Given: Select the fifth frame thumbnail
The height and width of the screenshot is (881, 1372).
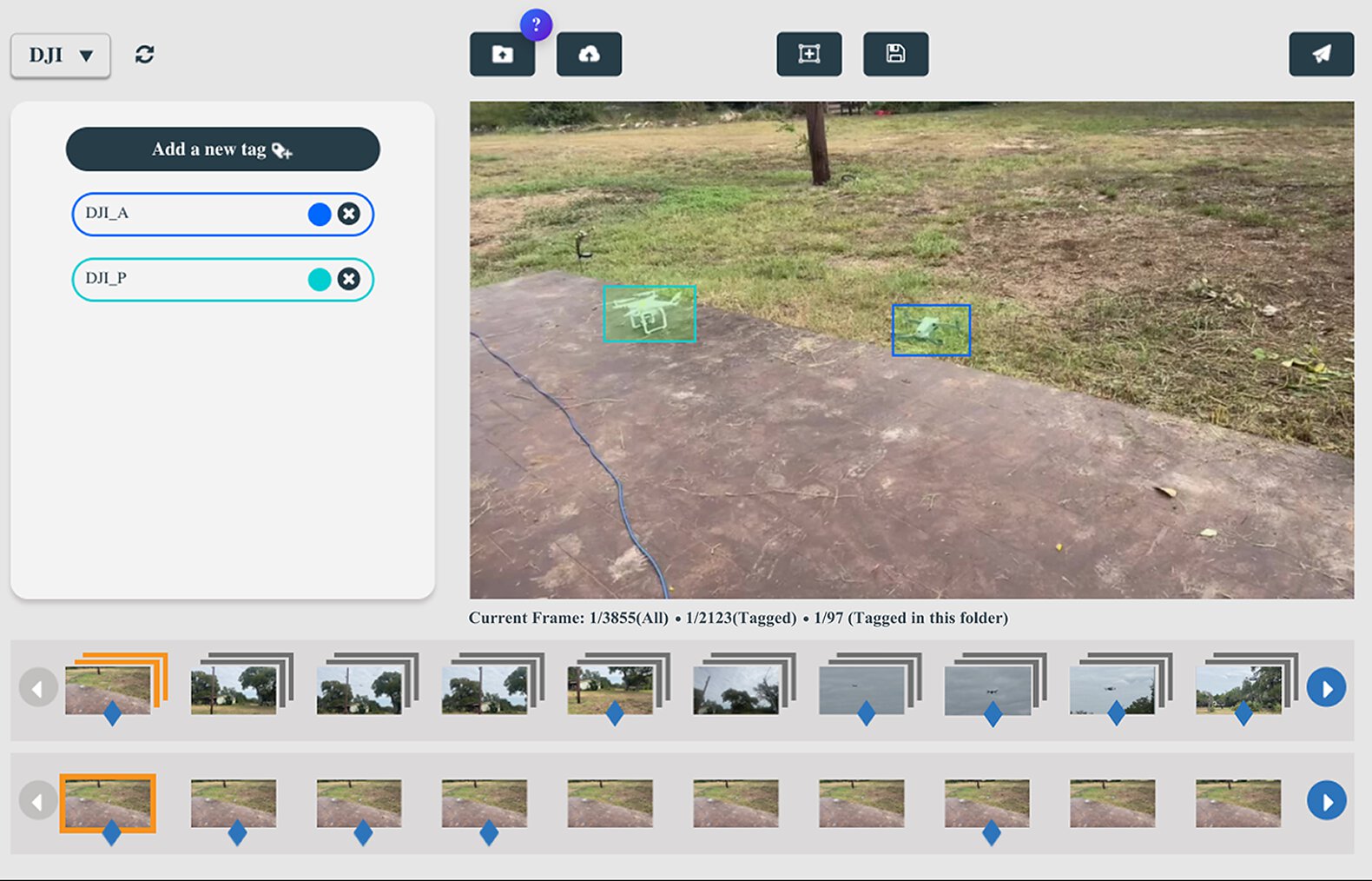Looking at the screenshot, I should point(610,803).
